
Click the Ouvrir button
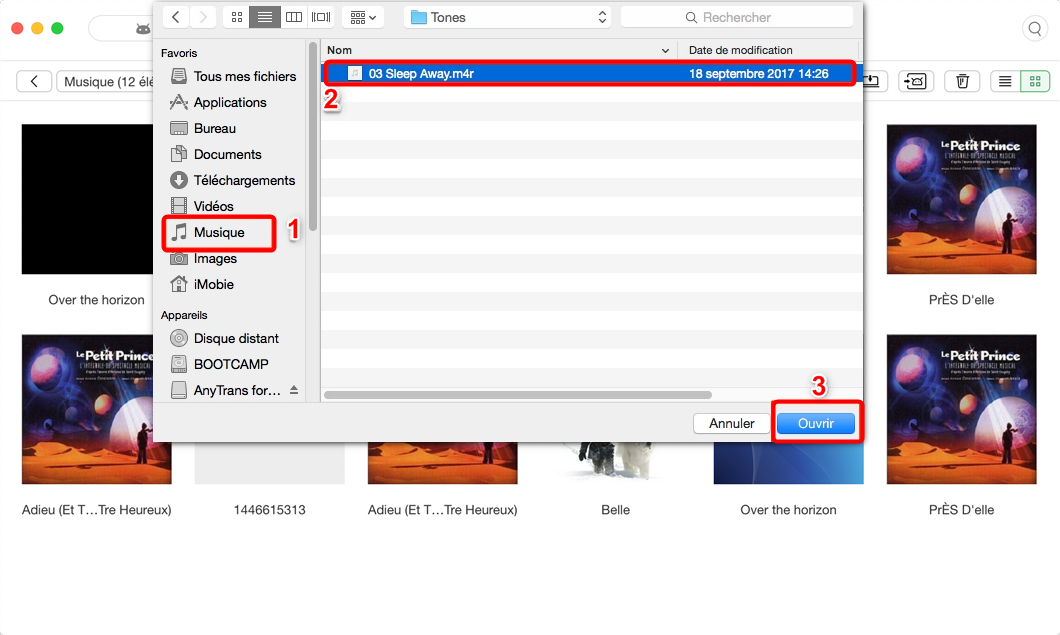point(816,423)
